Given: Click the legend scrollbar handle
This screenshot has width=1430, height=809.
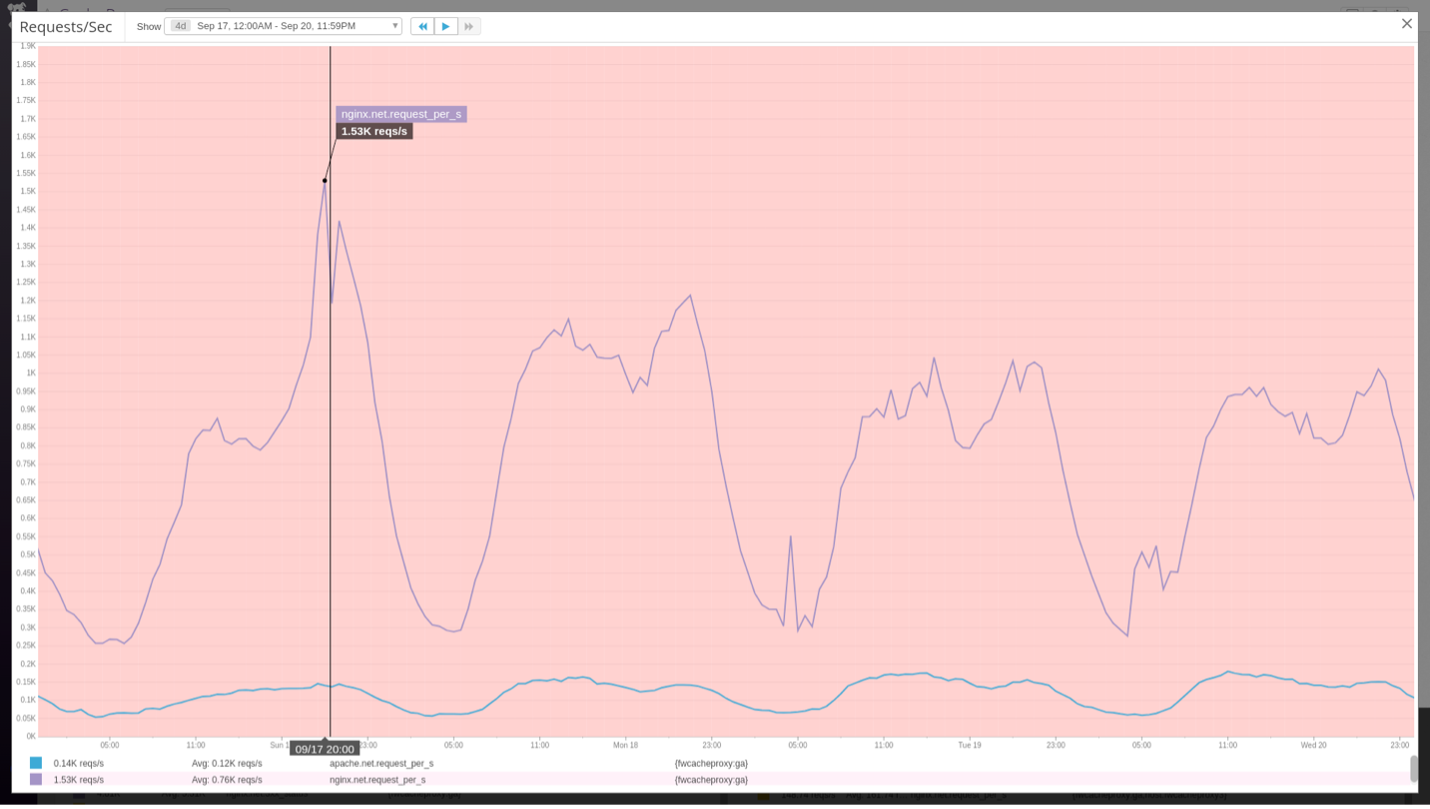Looking at the screenshot, I should [x=1413, y=768].
